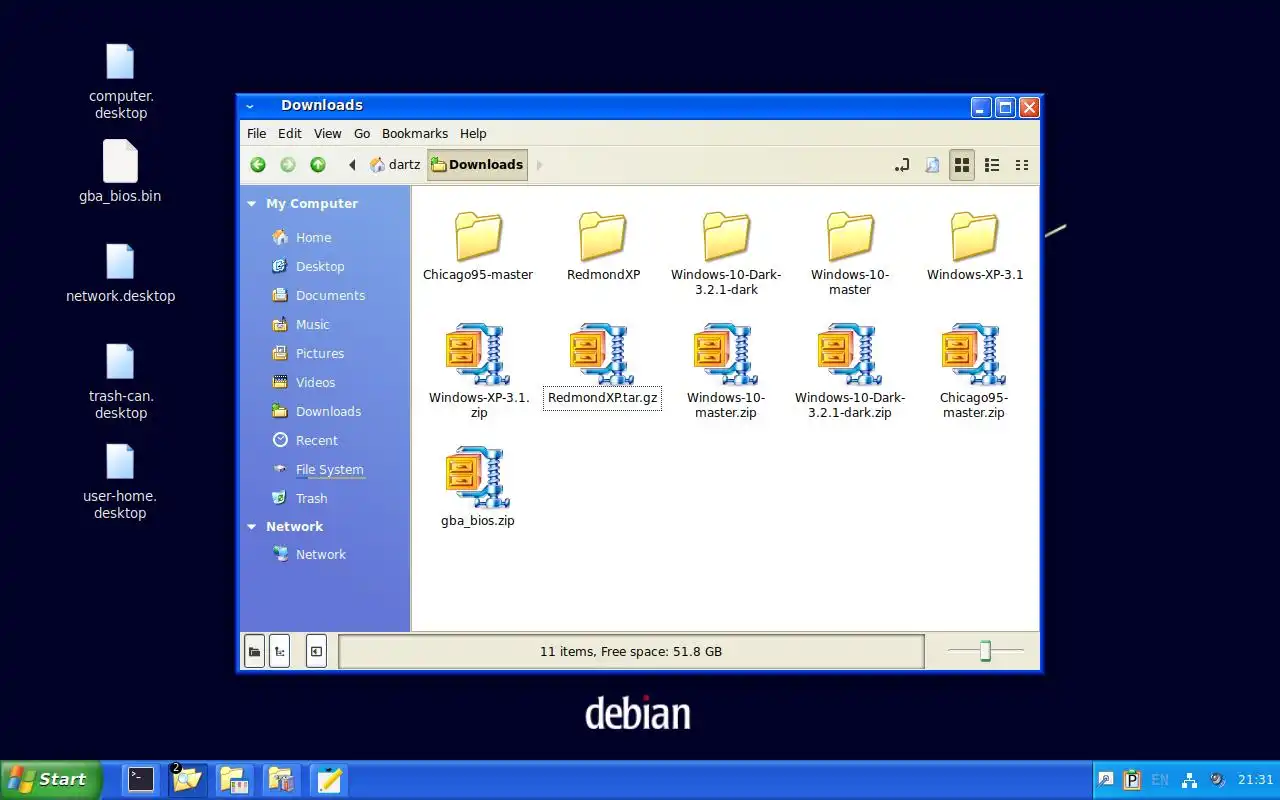Switch to icon view

point(962,165)
